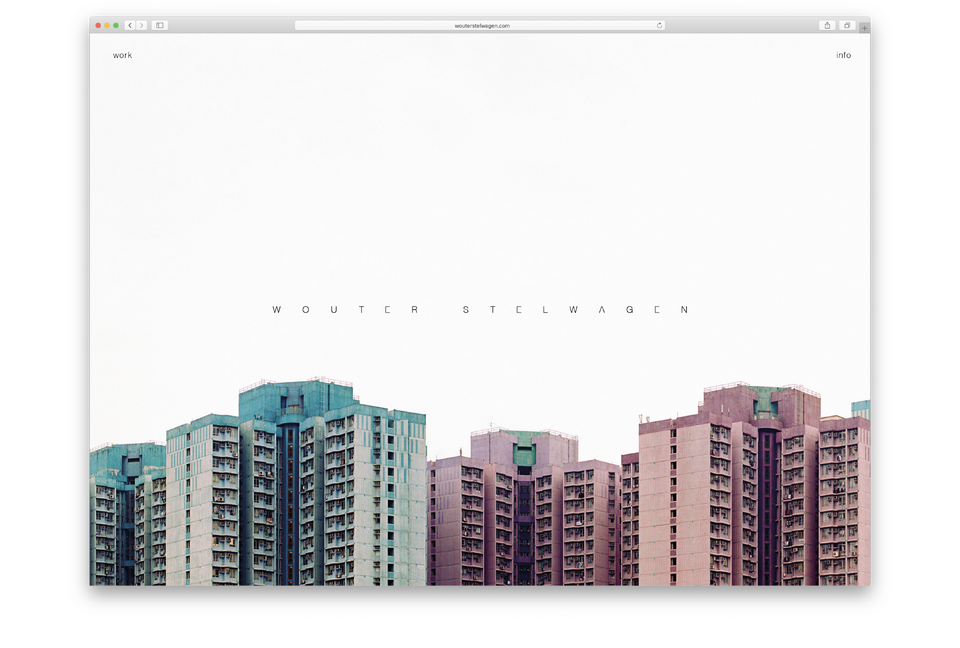Click the word STELWAGEN in the title
This screenshot has height=648, width=960.
[x=576, y=310]
